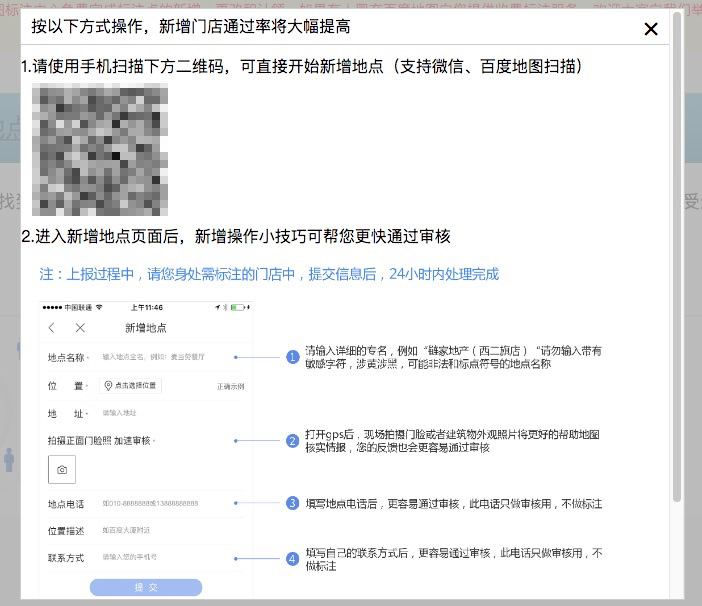Click the tip text beginning 填写自己的联系方式后
The image size is (702, 606).
tap(454, 559)
